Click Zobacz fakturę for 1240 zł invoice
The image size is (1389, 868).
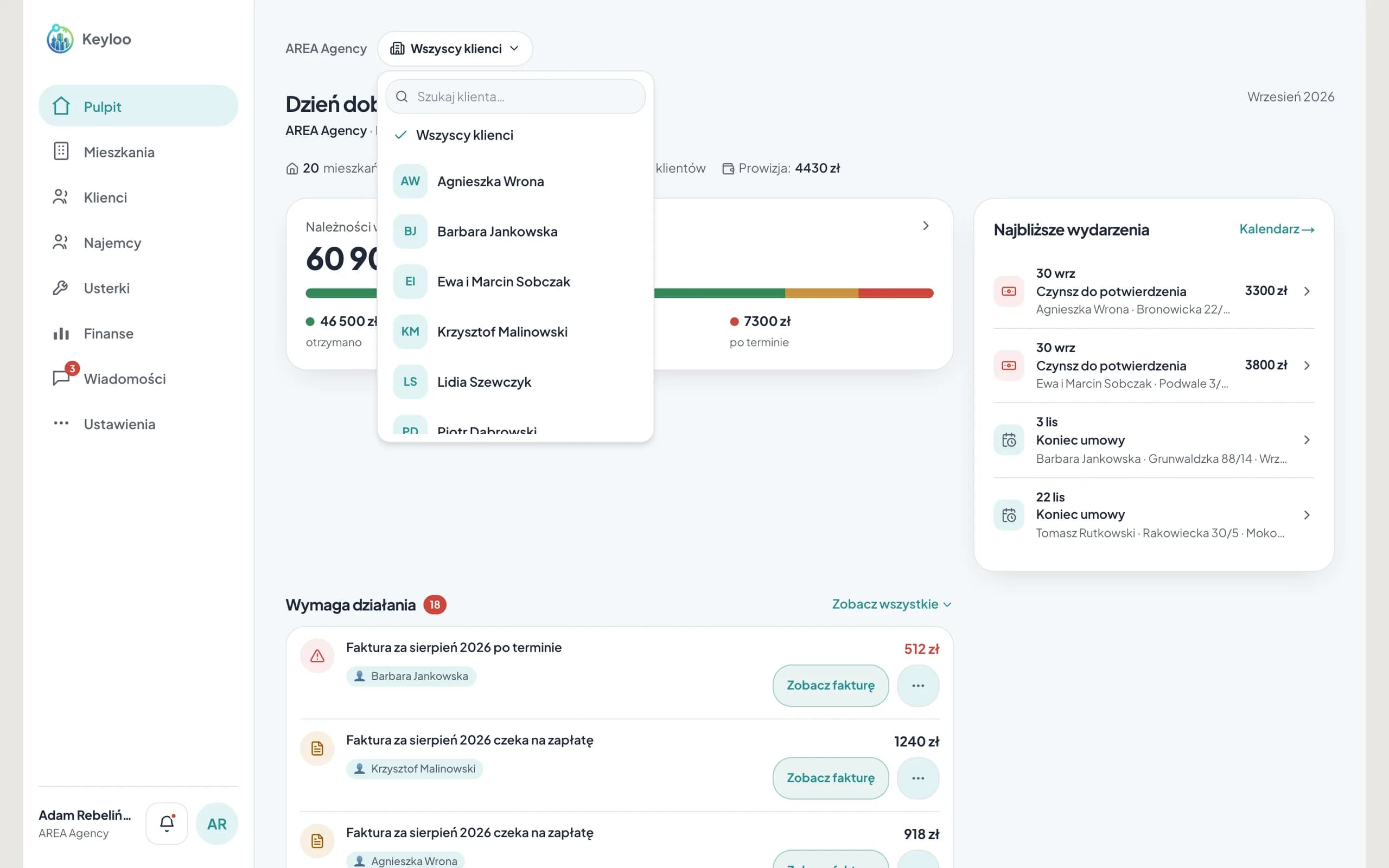pos(830,778)
